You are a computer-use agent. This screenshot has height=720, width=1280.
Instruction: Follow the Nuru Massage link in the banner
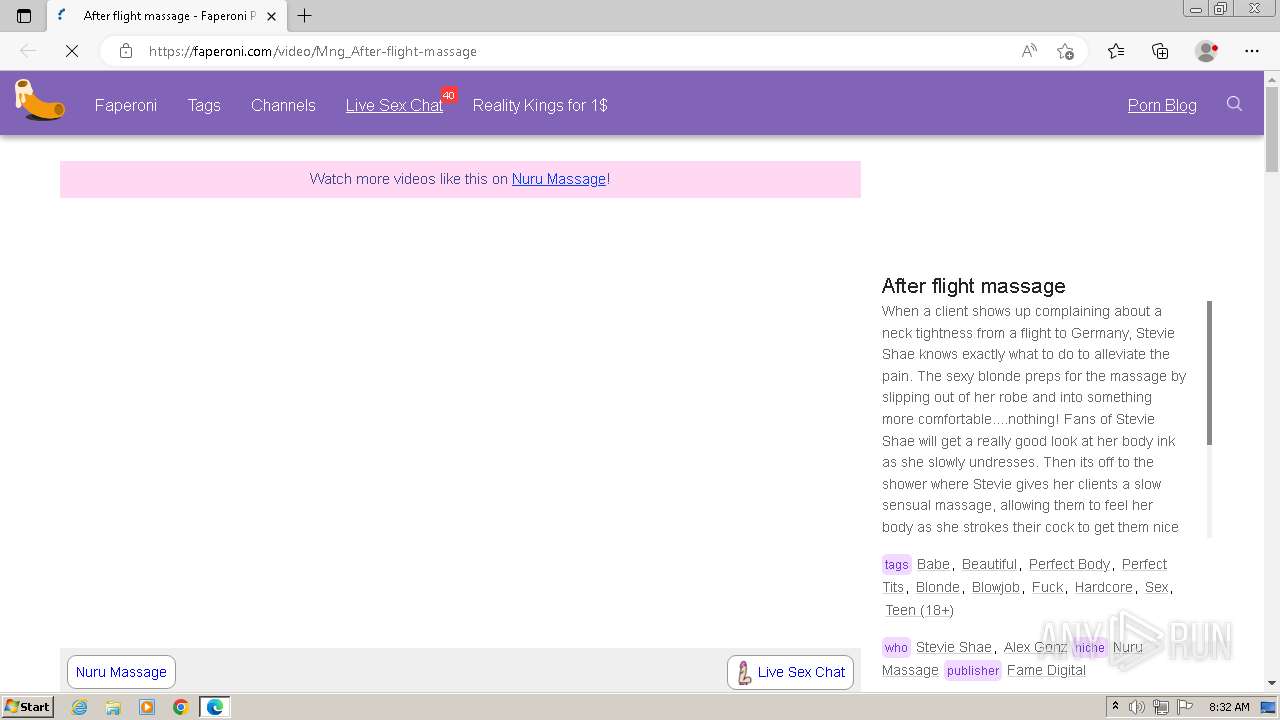pos(559,179)
